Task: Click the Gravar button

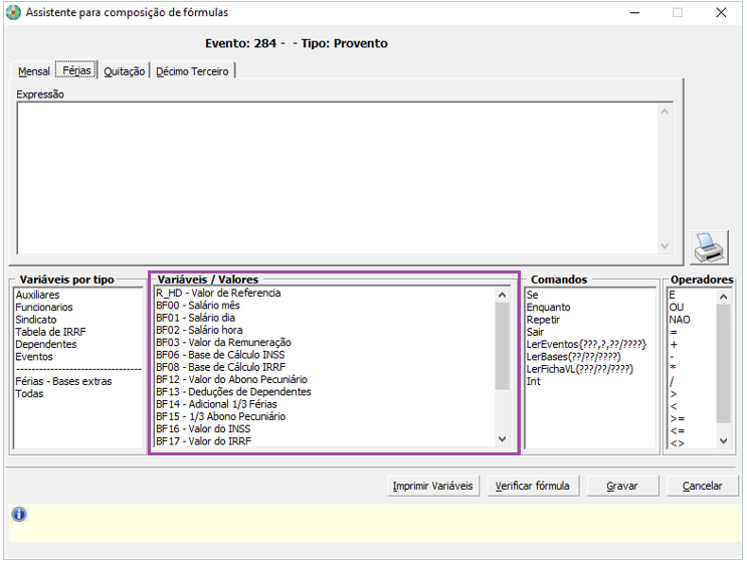Action: click(x=622, y=486)
